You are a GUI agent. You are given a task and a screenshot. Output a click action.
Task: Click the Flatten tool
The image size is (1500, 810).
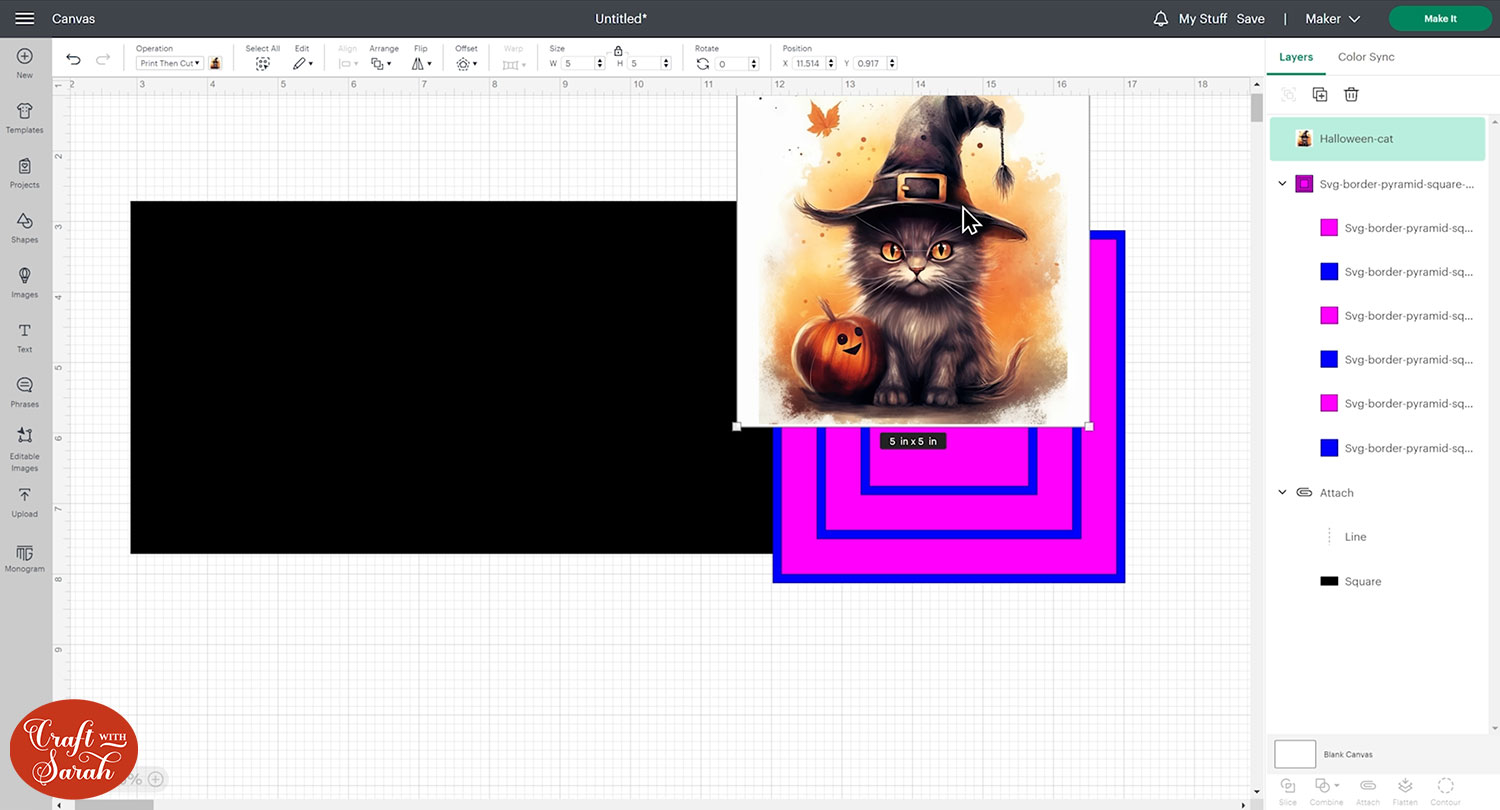pos(1405,790)
